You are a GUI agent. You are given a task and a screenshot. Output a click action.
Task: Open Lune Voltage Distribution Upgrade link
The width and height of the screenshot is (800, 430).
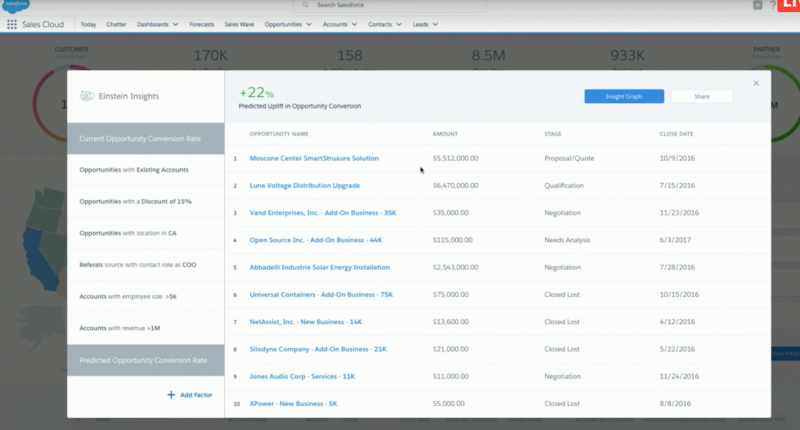point(305,186)
